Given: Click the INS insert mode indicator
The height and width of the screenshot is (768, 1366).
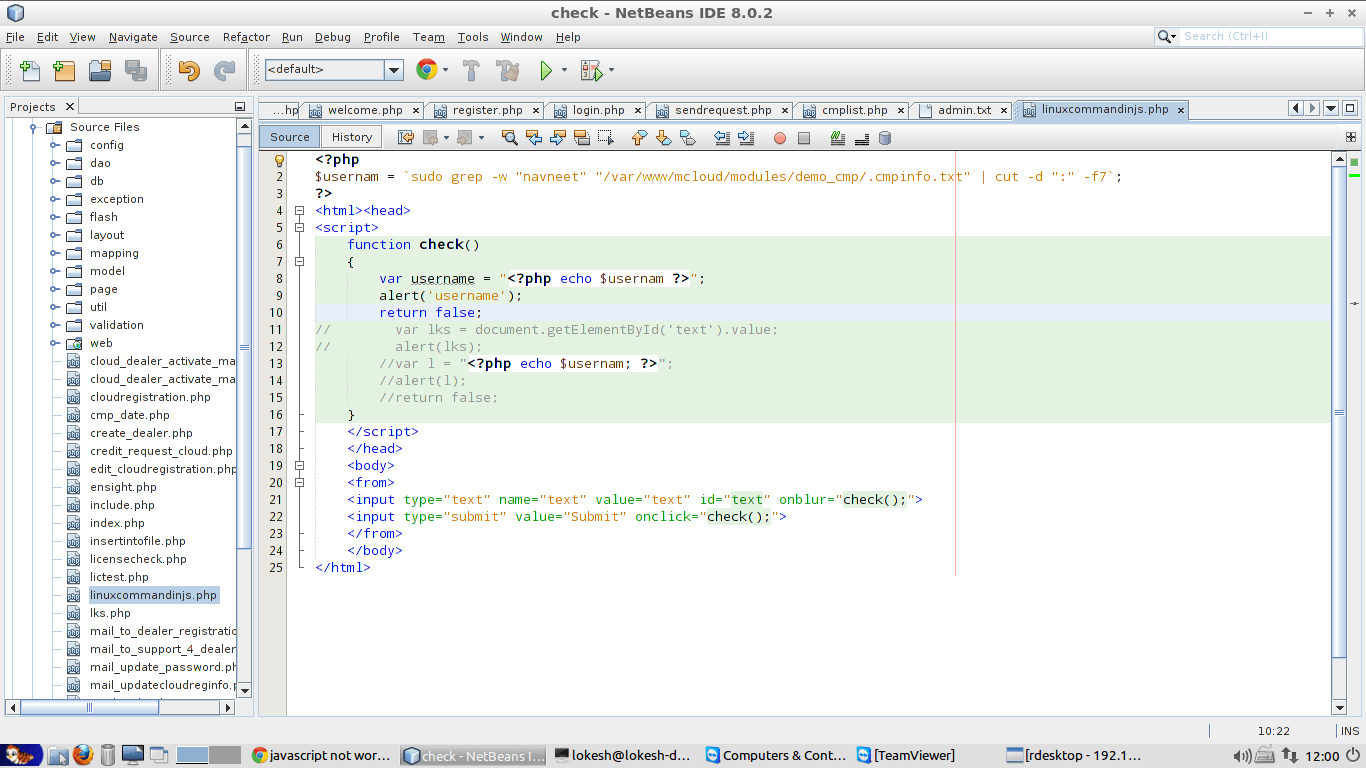Looking at the screenshot, I should click(x=1350, y=731).
